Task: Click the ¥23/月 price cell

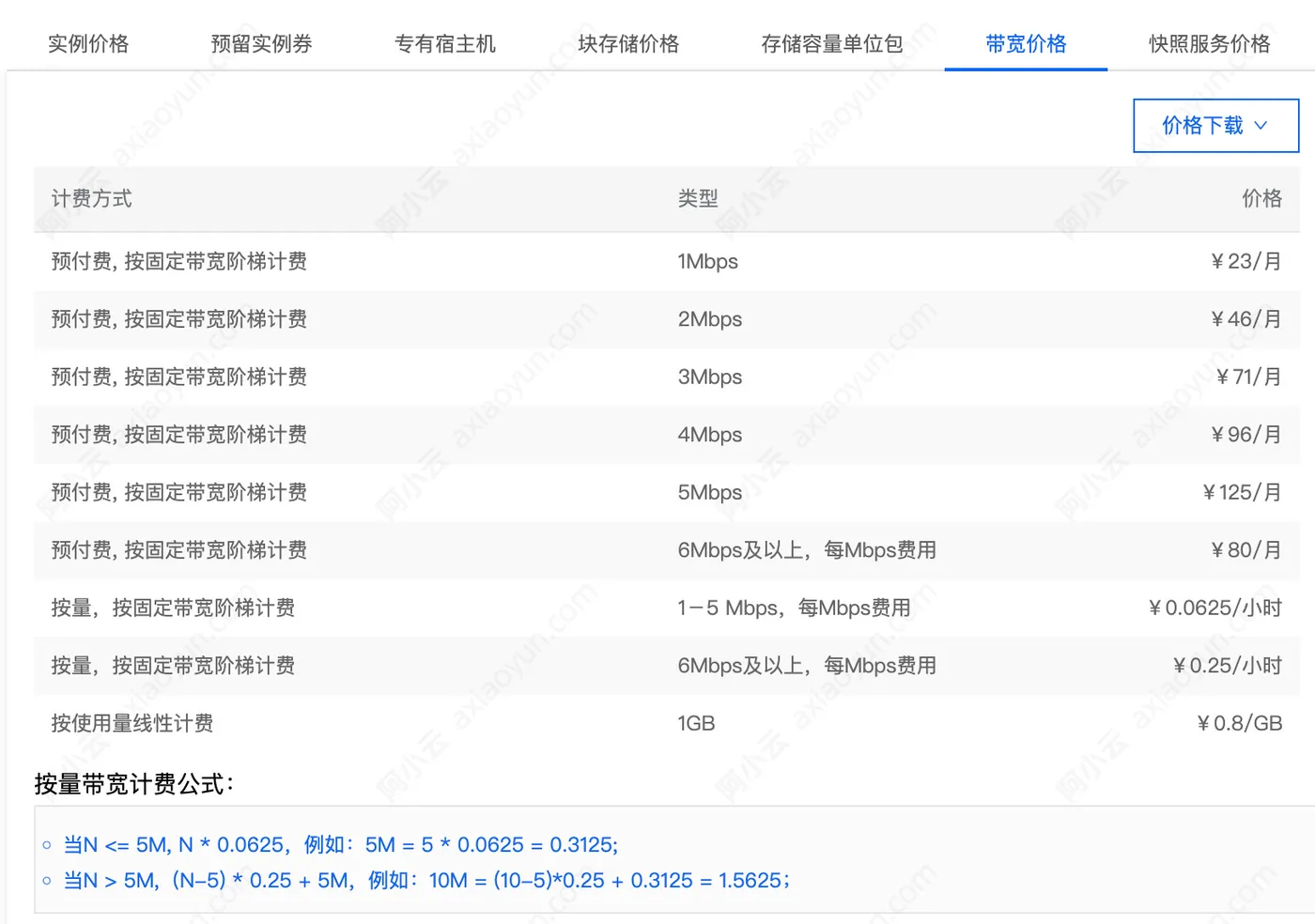Action: (1245, 262)
